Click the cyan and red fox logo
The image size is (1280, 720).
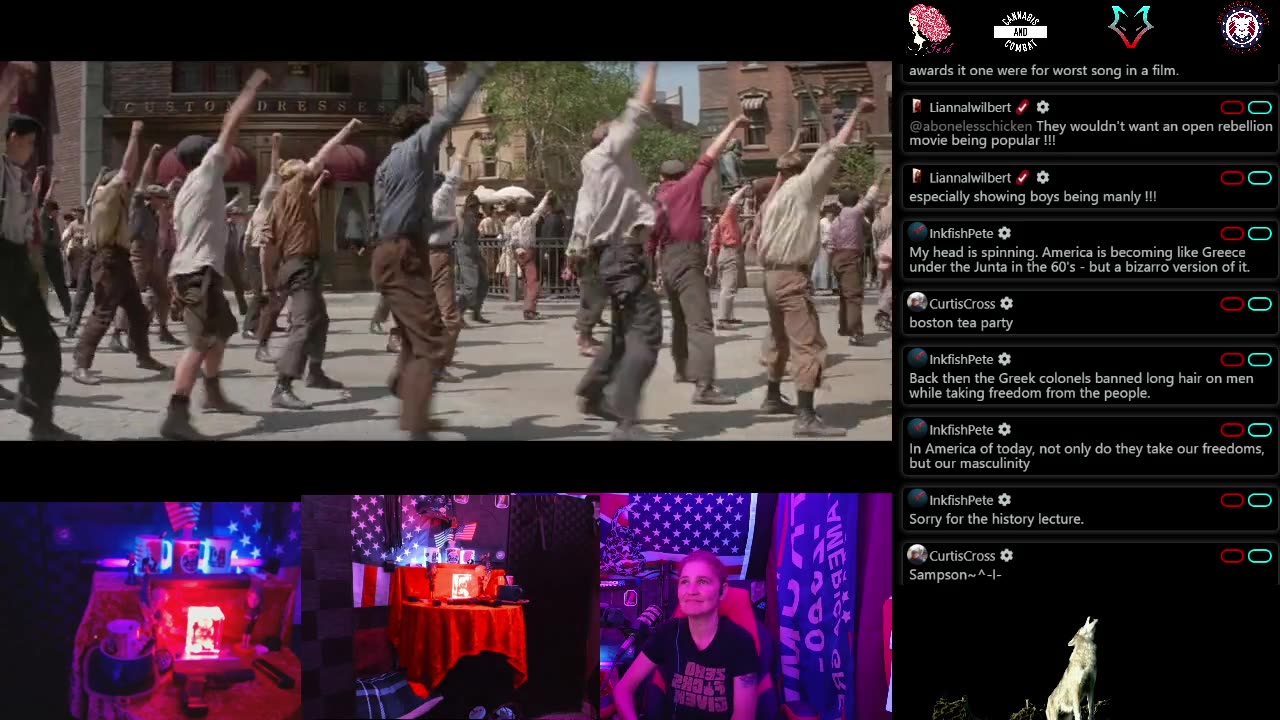(1131, 27)
